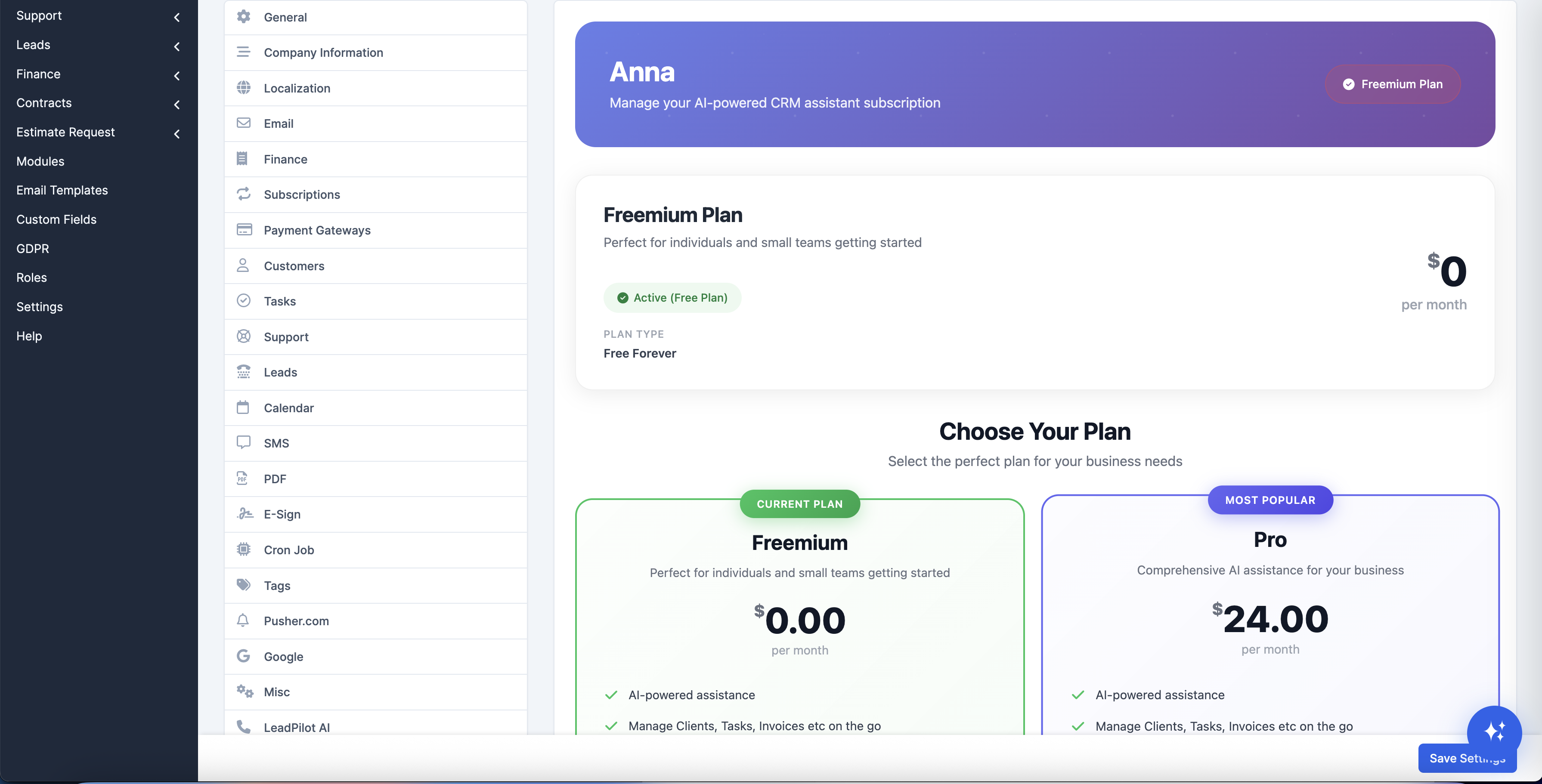Open the LeadPilot AI settings tab
Viewport: 1542px width, 784px height.
pyautogui.click(x=297, y=727)
